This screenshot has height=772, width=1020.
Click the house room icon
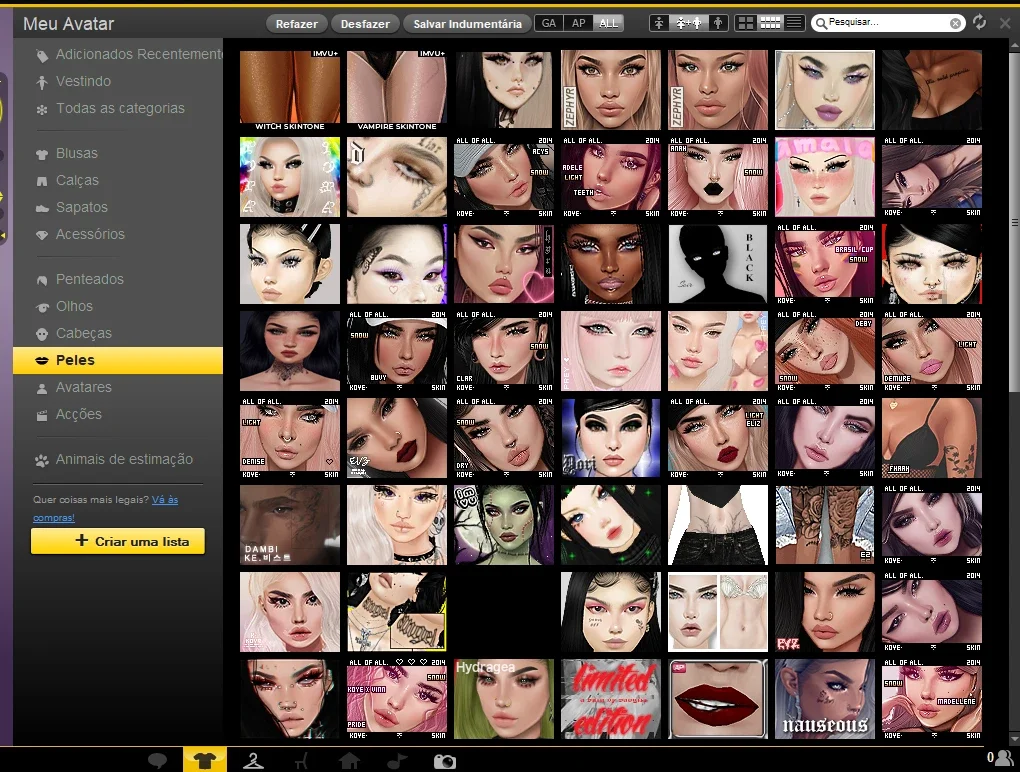[349, 760]
